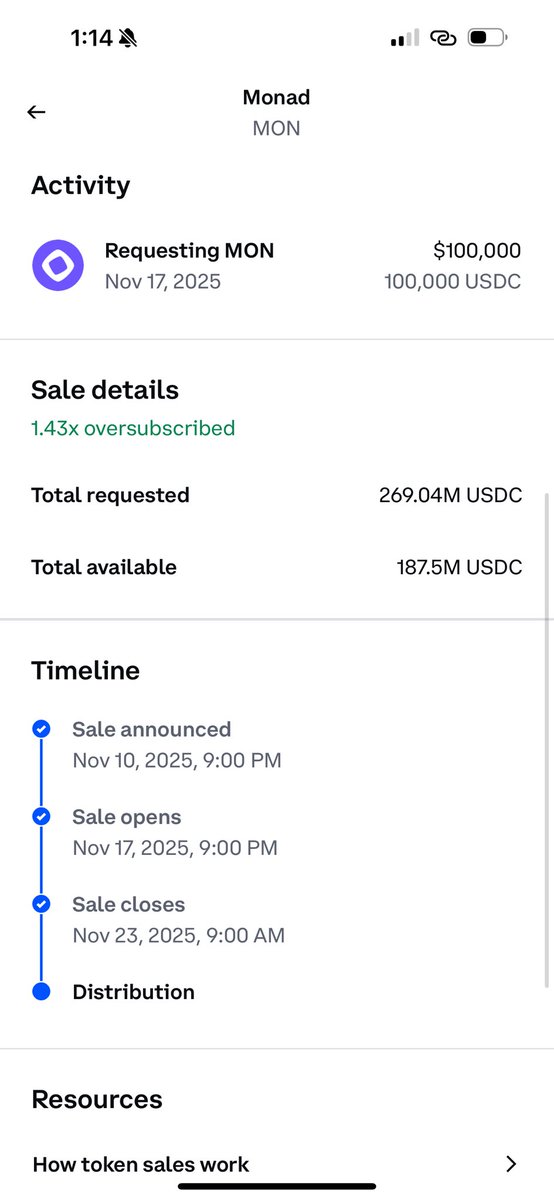554x1200 pixels.
Task: Tap the Distribution timeline dot
Action: 41,992
